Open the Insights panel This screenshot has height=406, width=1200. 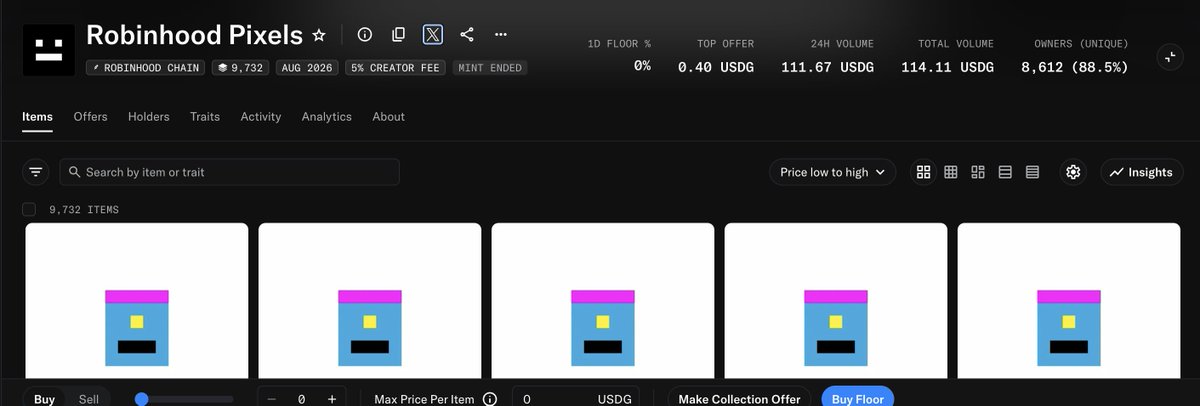pos(1141,172)
